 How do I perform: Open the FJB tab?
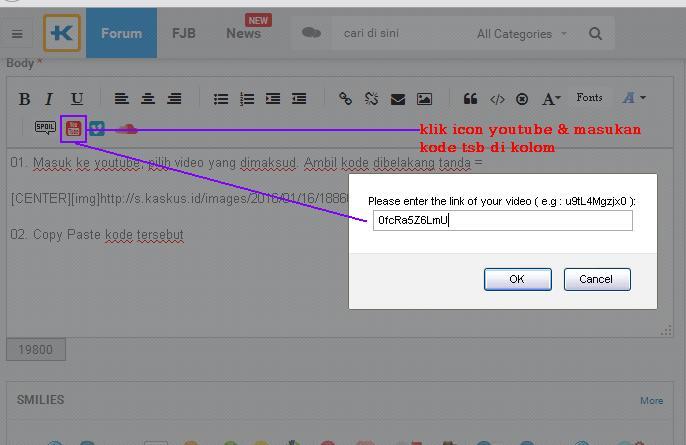[184, 33]
